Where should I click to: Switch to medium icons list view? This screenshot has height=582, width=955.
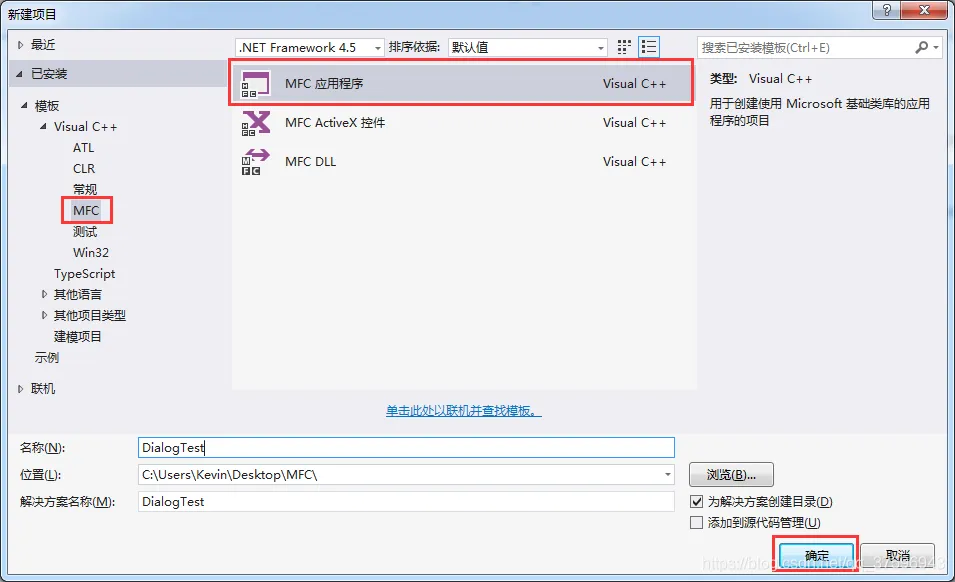click(649, 47)
